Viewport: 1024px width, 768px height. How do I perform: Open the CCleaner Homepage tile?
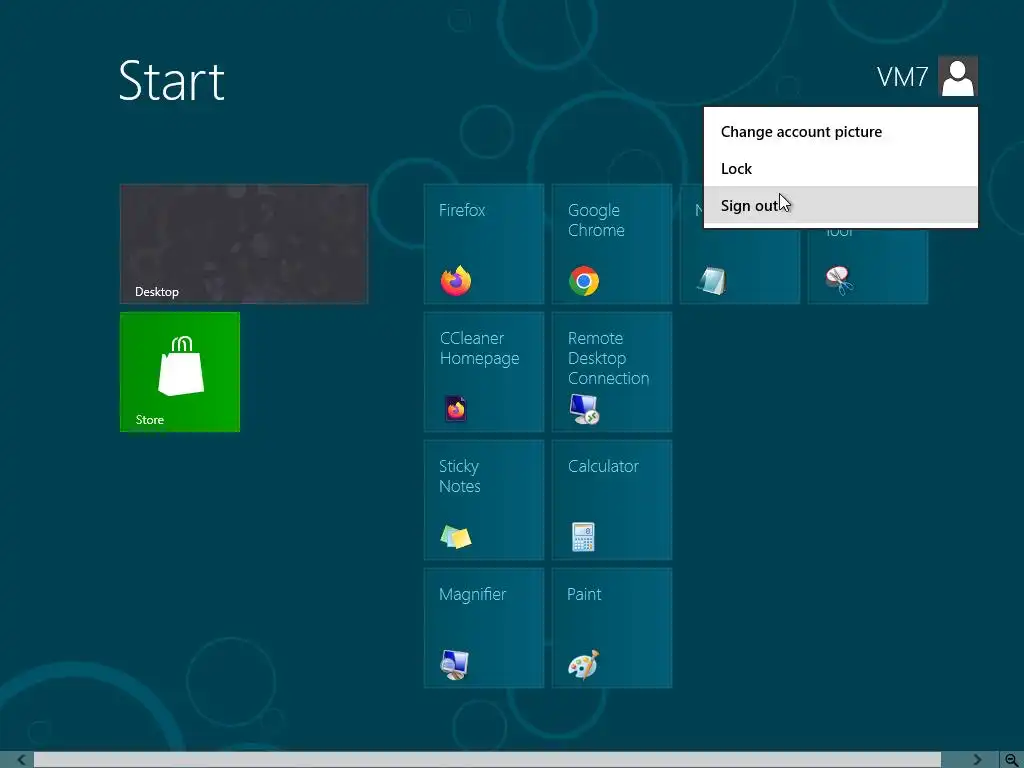click(x=484, y=372)
